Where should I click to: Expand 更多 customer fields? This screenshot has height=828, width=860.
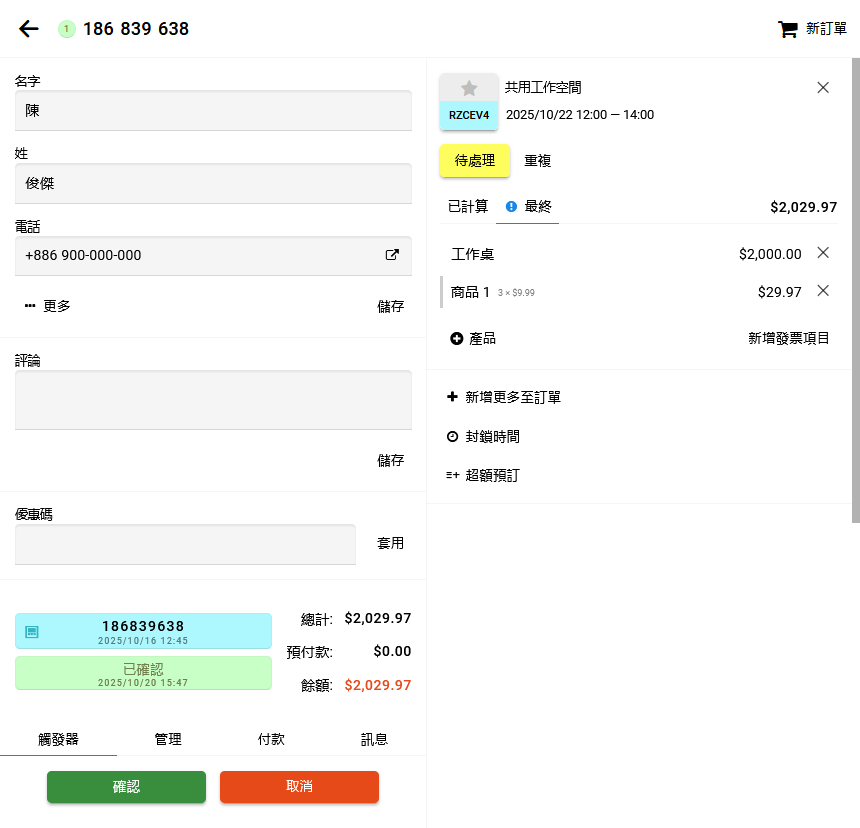48,306
